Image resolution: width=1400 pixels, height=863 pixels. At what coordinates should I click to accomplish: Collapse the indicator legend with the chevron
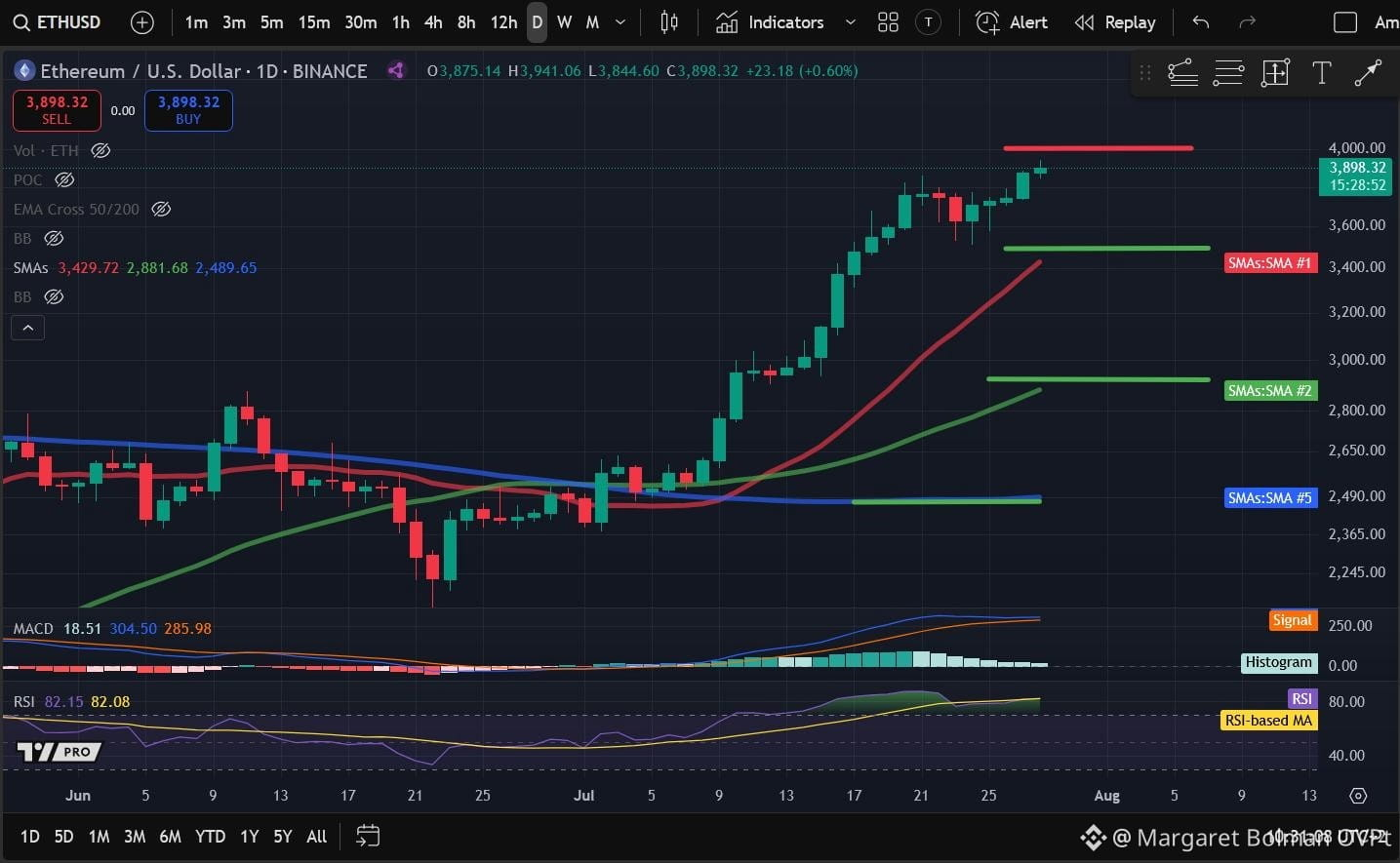point(28,328)
